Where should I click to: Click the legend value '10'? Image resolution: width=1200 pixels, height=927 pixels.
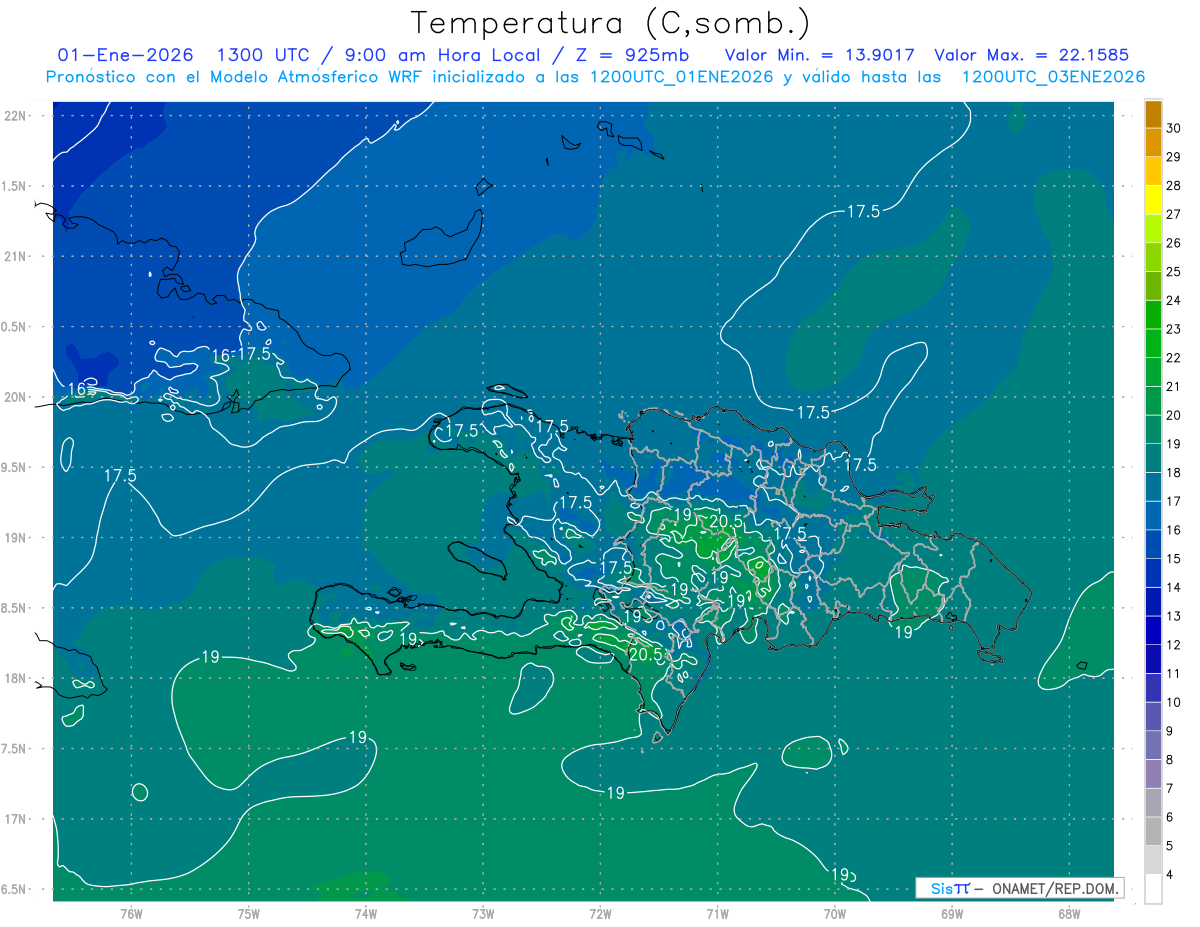click(x=1174, y=702)
